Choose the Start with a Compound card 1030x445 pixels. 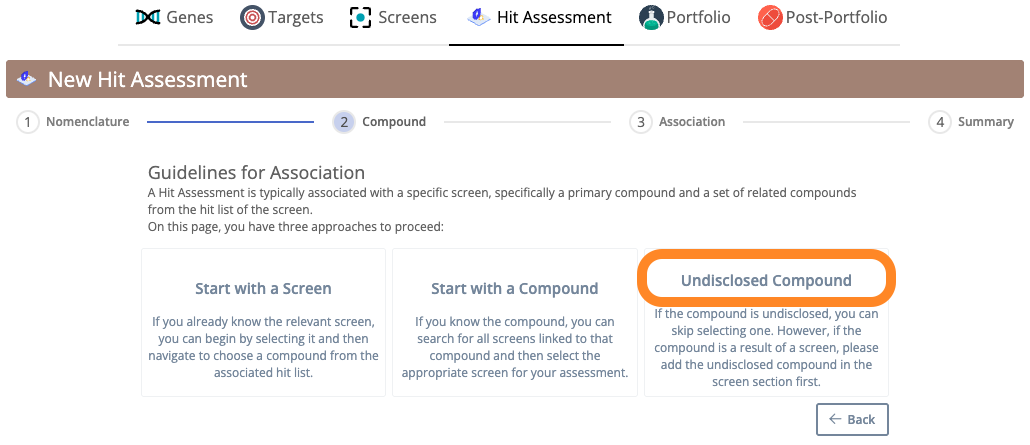515,322
